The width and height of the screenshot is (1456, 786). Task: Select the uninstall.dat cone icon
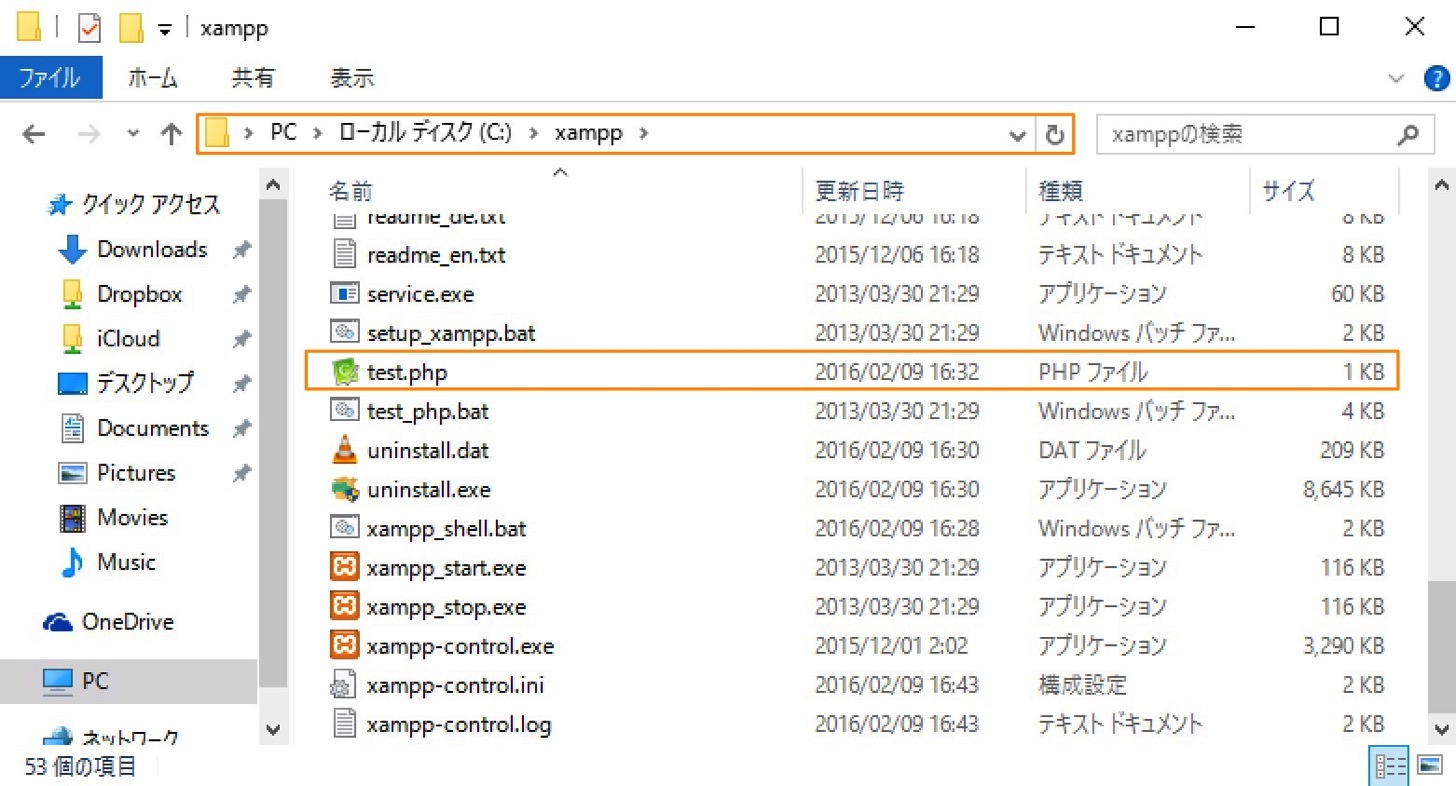[x=344, y=450]
